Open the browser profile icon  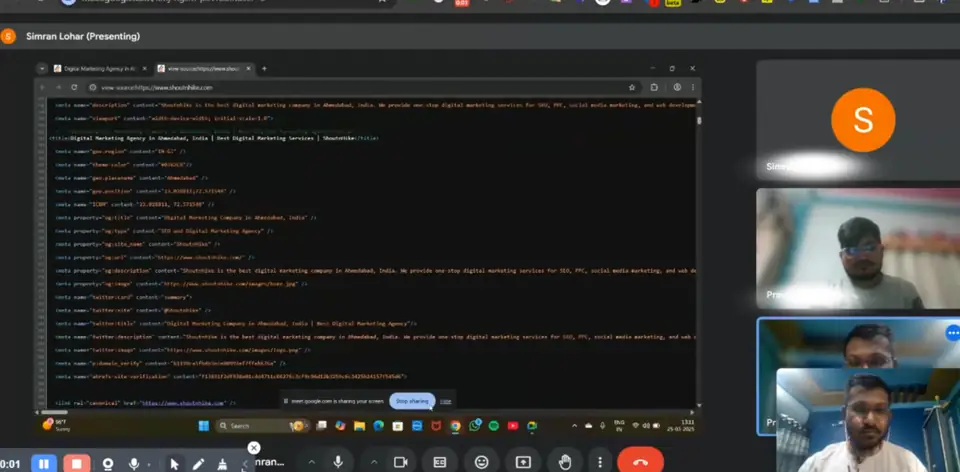coord(677,88)
